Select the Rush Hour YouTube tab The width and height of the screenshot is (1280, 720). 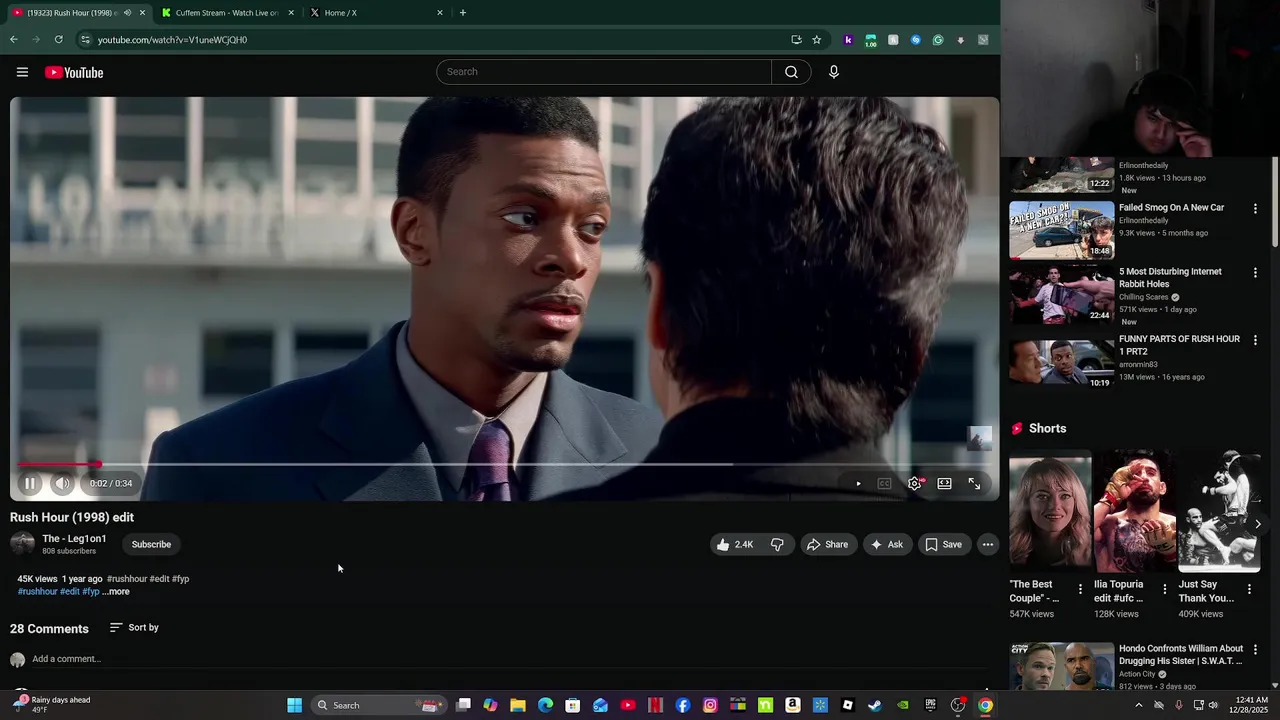(70, 13)
